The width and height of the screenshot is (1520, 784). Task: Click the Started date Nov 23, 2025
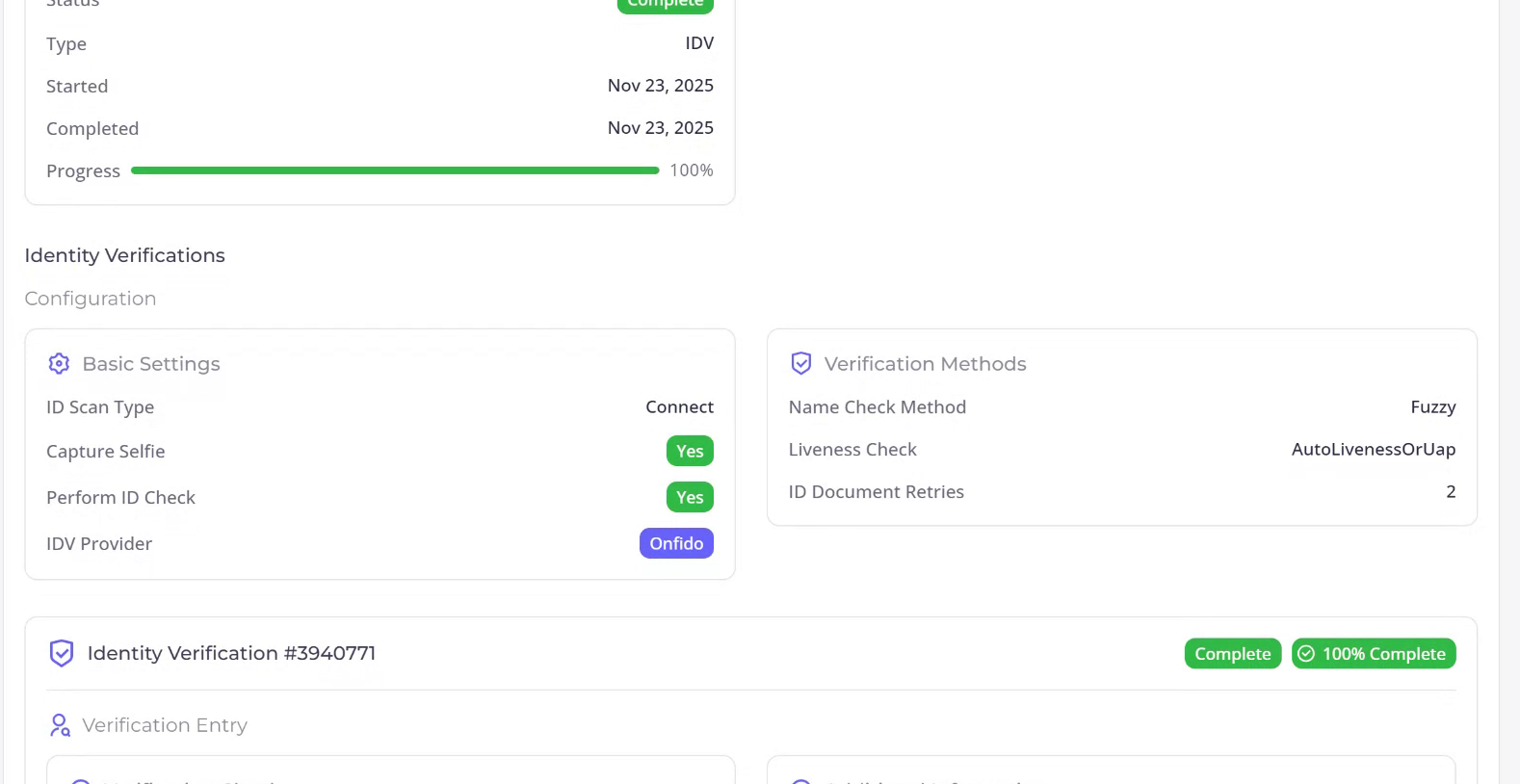pyautogui.click(x=660, y=86)
